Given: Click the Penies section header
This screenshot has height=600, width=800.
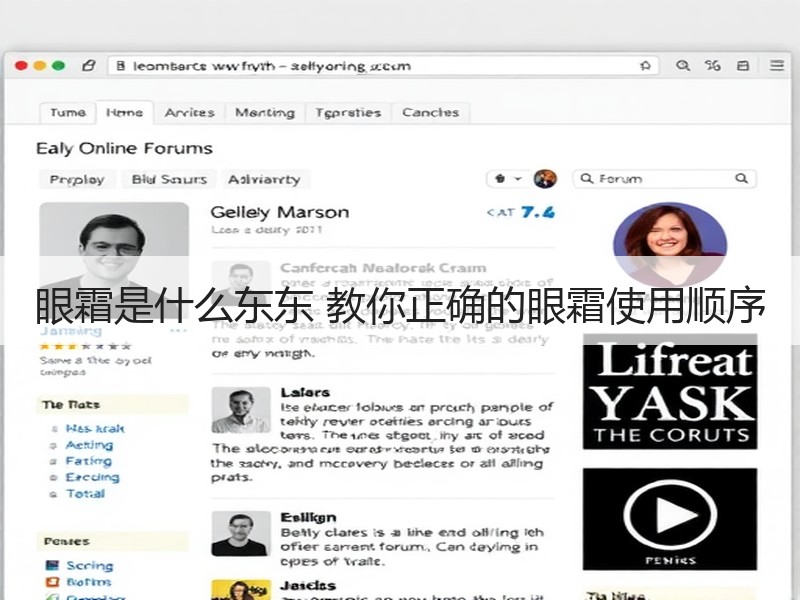Looking at the screenshot, I should pos(112,541).
